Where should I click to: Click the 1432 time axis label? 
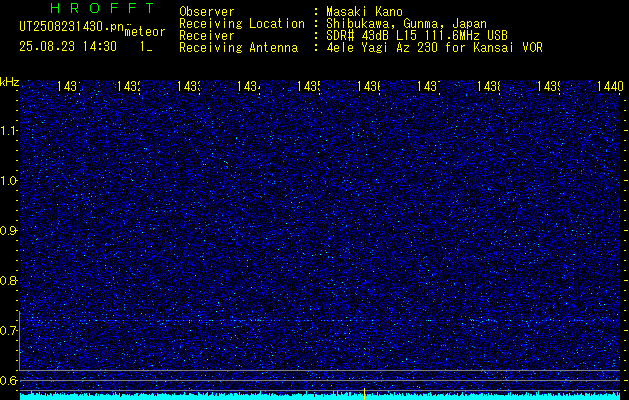[x=129, y=86]
